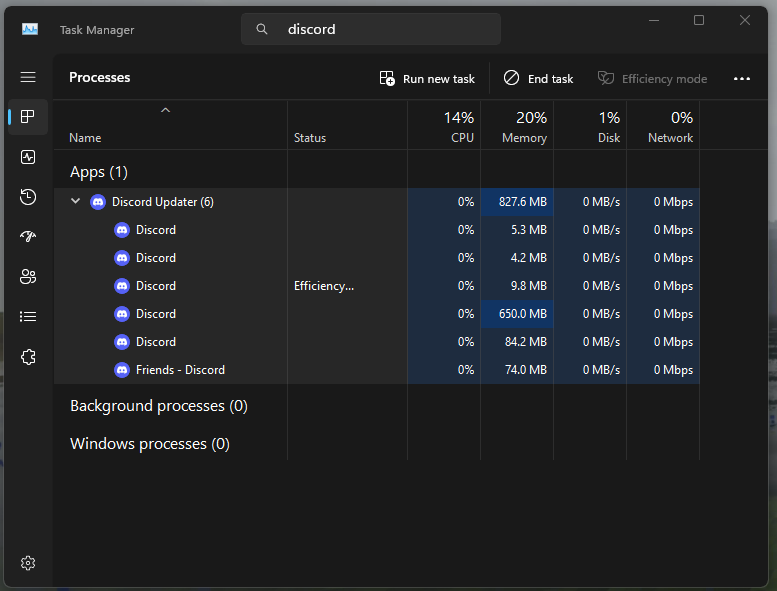Click the 4.2 MB memory cell

(517, 258)
